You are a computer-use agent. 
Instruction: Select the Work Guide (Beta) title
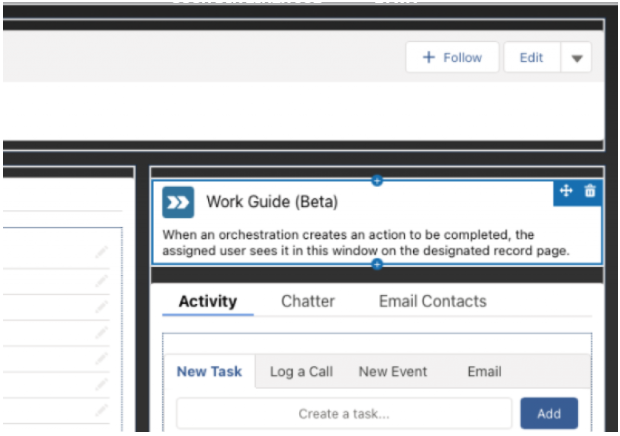(272, 202)
